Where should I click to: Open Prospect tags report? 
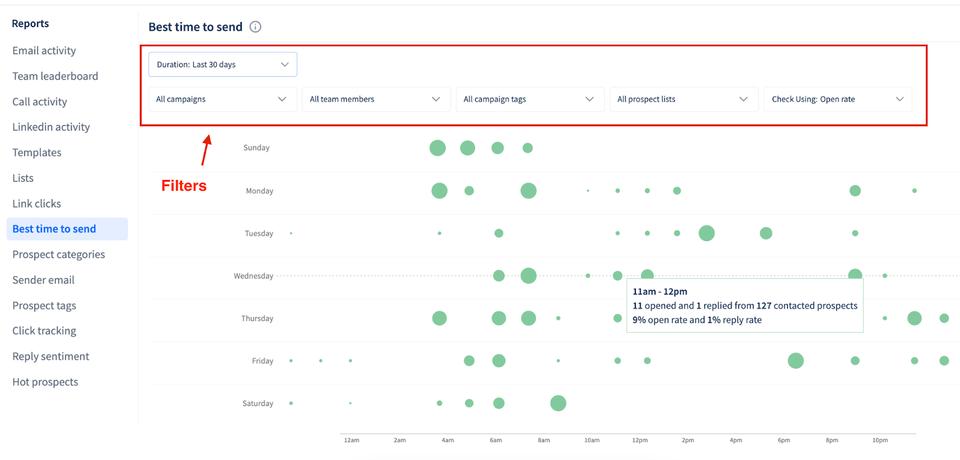click(44, 306)
